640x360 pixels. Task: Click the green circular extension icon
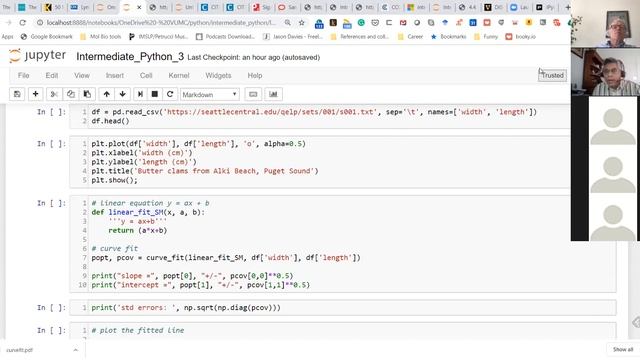[361, 23]
